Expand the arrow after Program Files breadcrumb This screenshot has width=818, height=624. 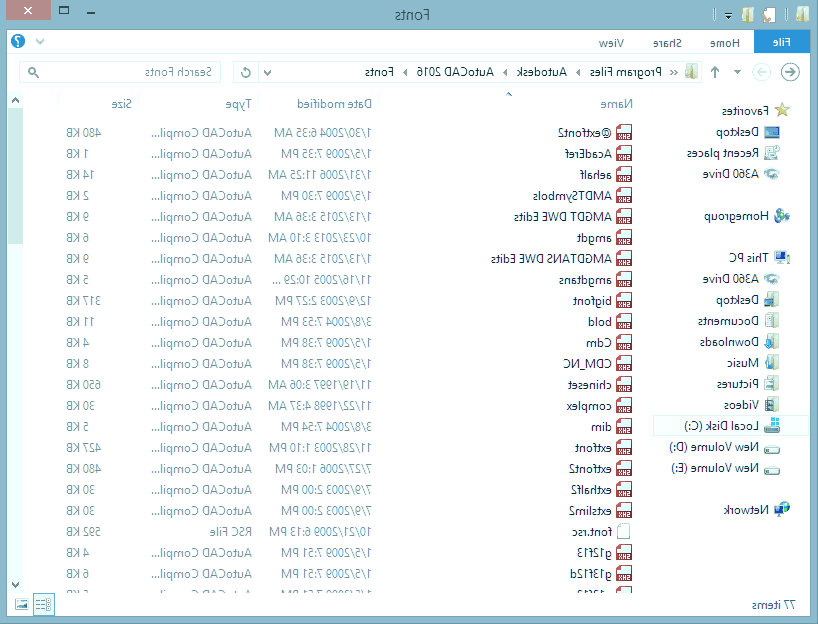pos(578,72)
